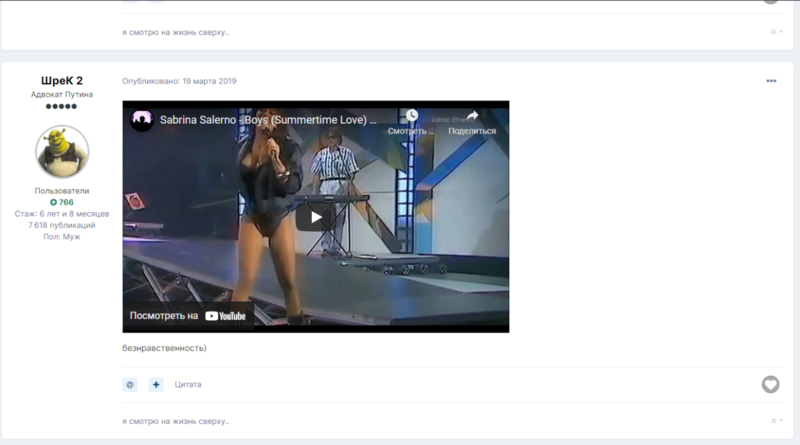Open the post options three-dots menu
The height and width of the screenshot is (445, 800).
771,81
